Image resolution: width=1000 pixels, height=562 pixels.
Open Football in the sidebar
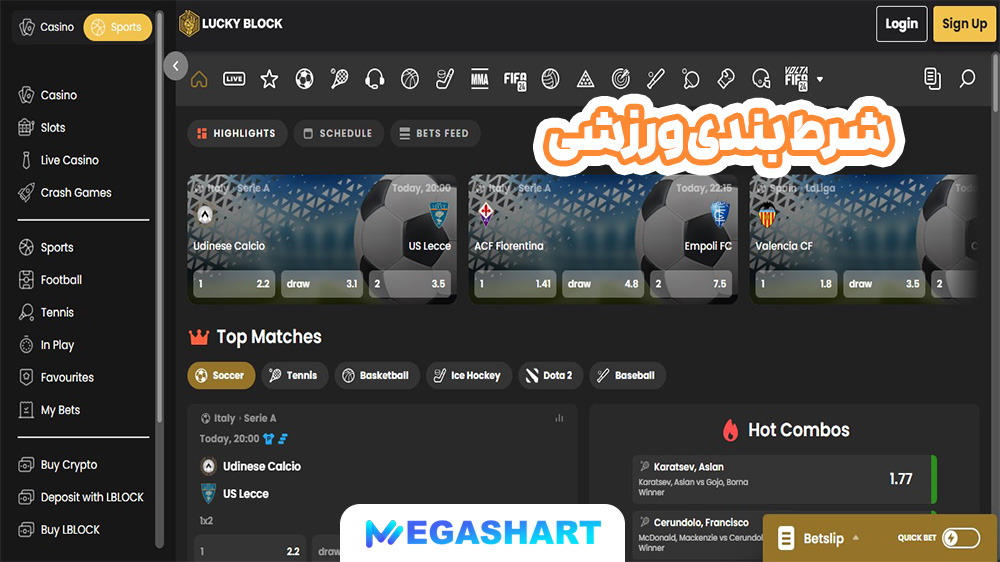click(x=51, y=279)
